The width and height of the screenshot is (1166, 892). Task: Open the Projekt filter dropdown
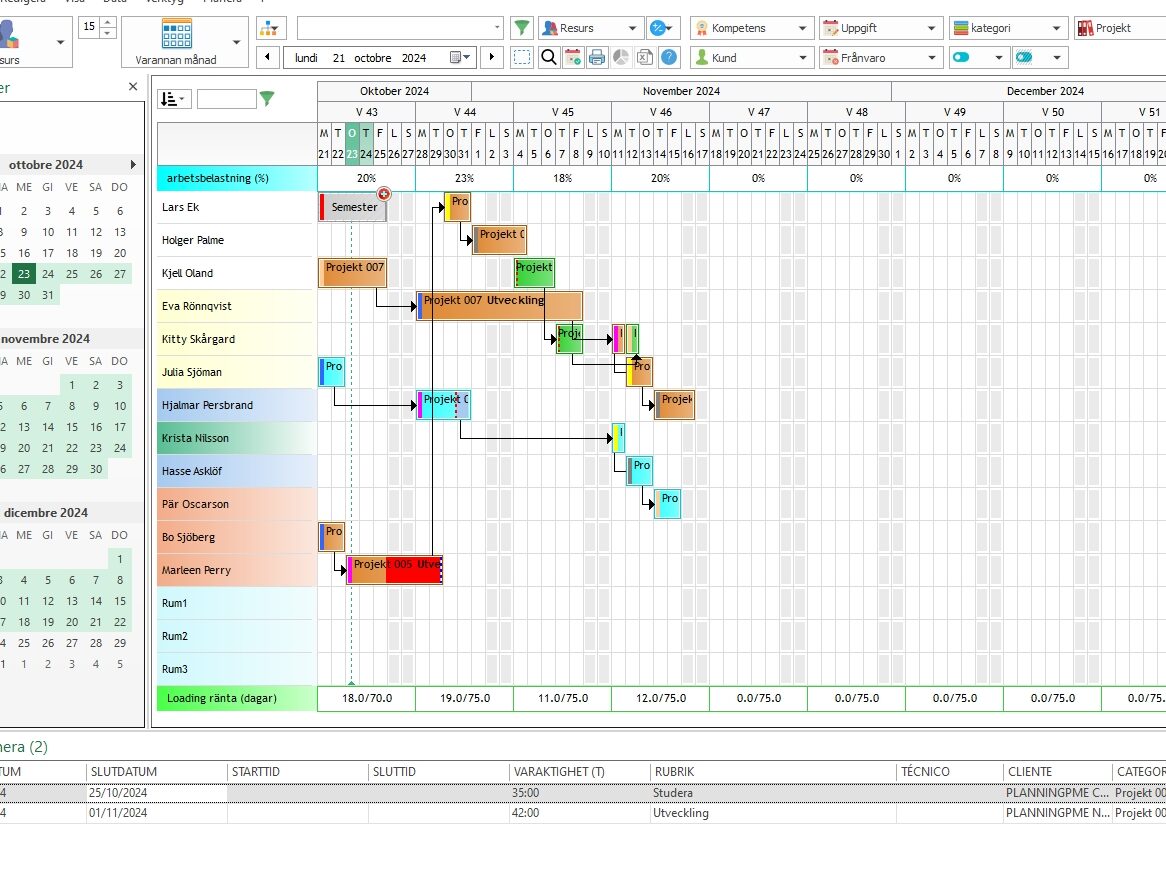pos(1120,28)
